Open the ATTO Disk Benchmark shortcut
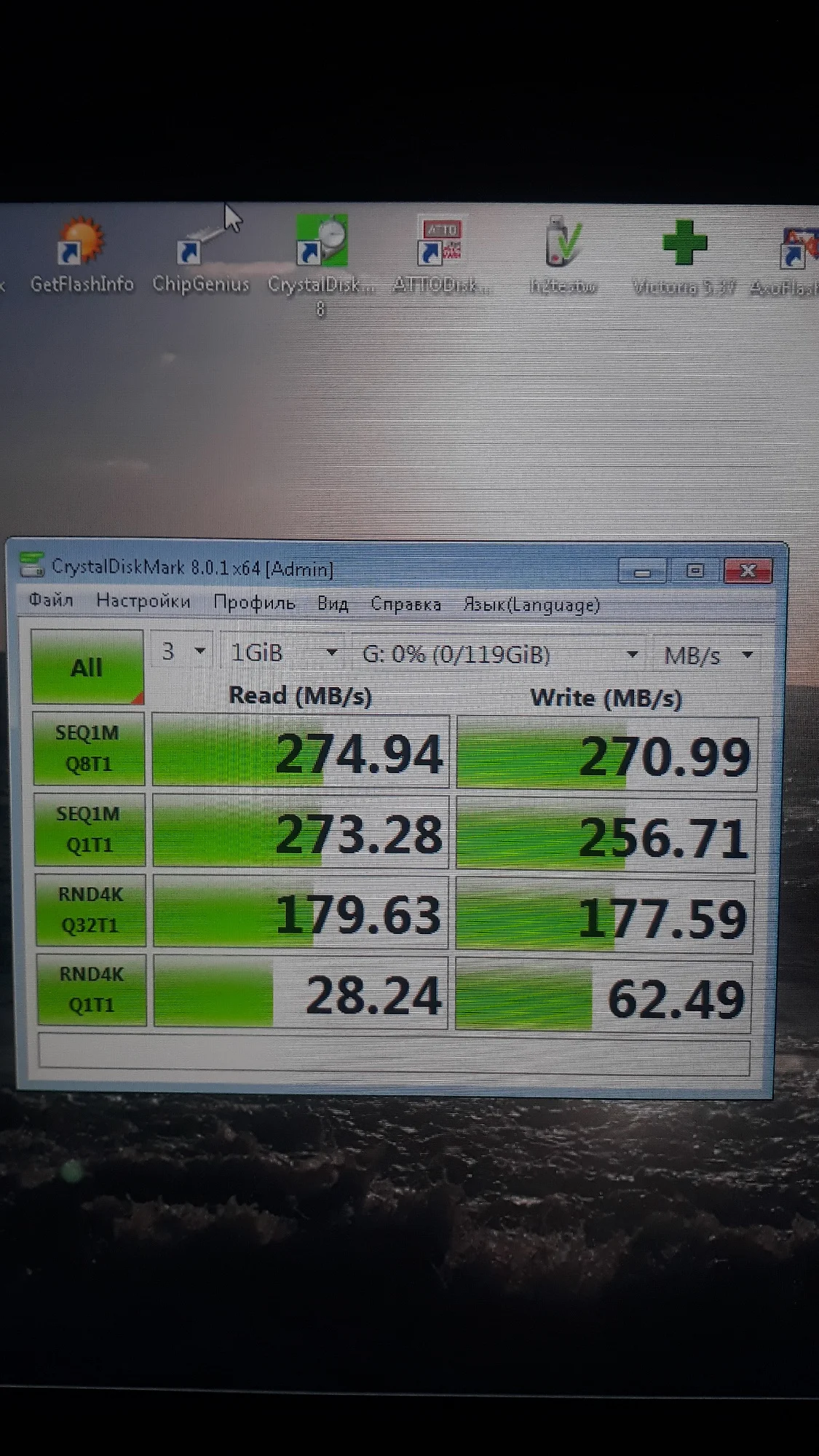Screen dimensions: 819x1456 pyautogui.click(x=441, y=244)
